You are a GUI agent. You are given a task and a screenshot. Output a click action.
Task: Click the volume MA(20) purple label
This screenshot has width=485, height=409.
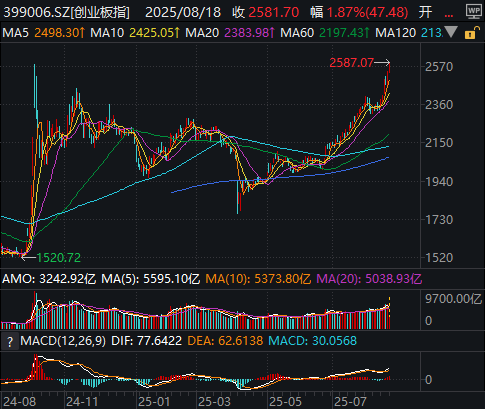369,279
